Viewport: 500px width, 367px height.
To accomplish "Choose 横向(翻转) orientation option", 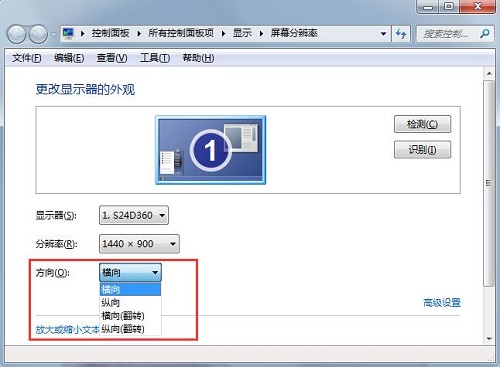I will click(130, 316).
